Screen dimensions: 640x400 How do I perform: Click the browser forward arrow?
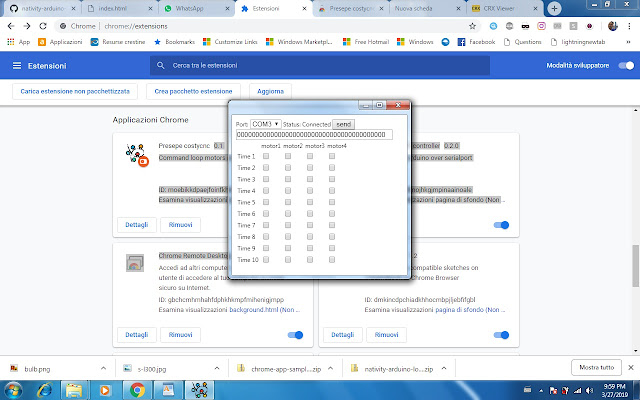coord(27,26)
